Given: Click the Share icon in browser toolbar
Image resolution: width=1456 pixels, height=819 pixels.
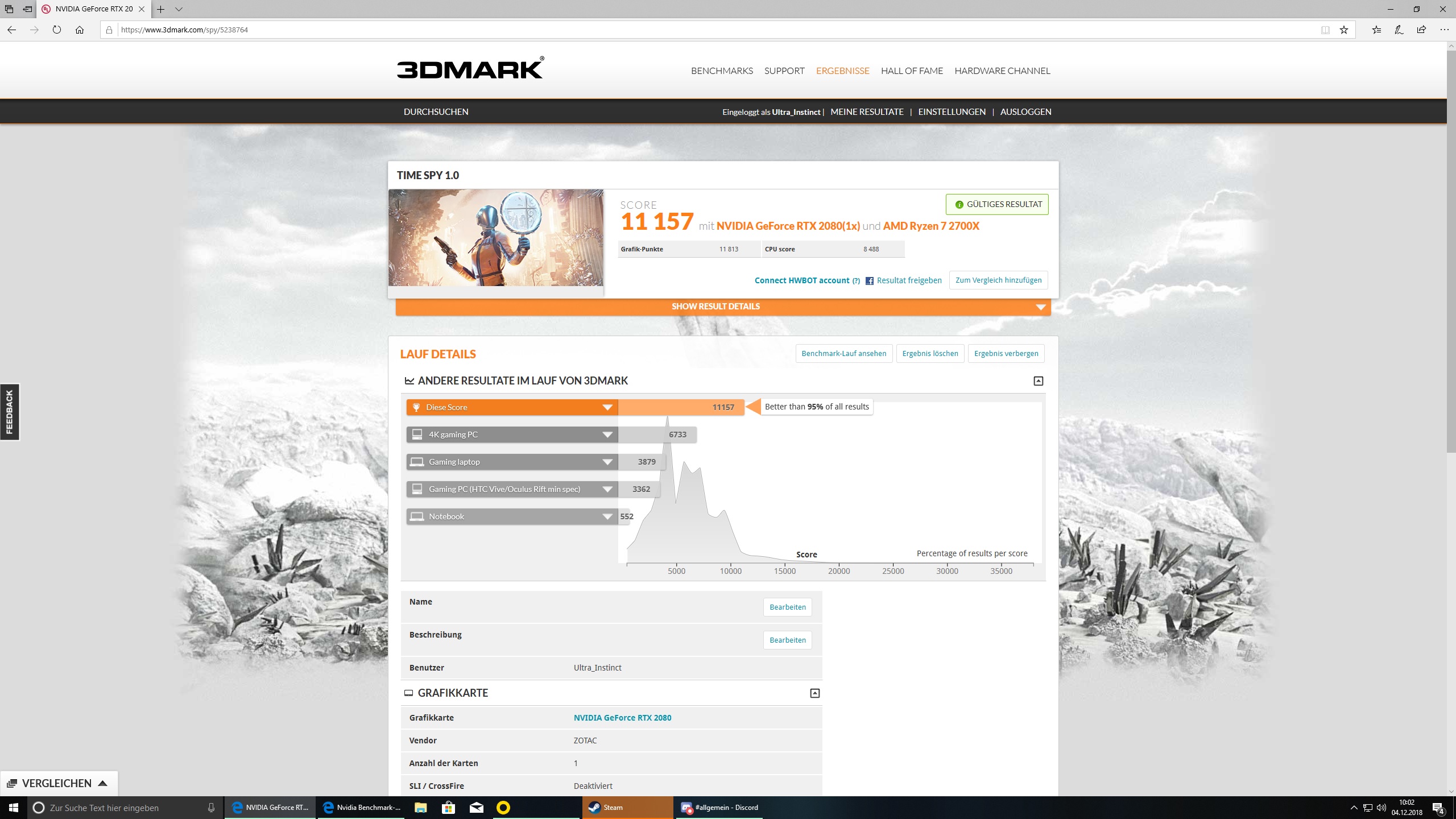Looking at the screenshot, I should pyautogui.click(x=1421, y=30).
